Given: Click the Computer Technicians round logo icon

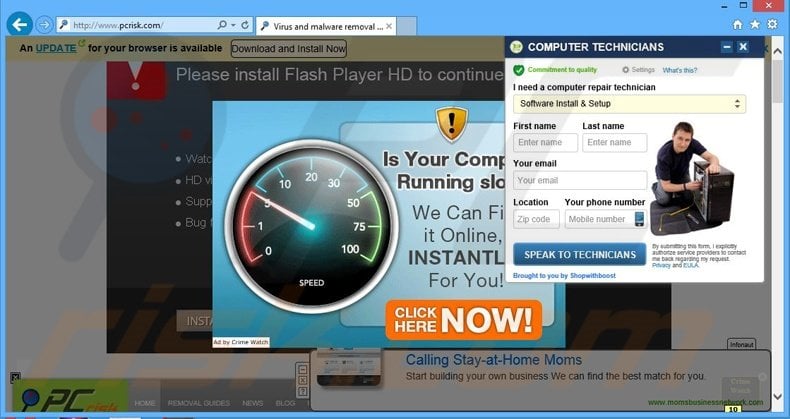Looking at the screenshot, I should 516,47.
